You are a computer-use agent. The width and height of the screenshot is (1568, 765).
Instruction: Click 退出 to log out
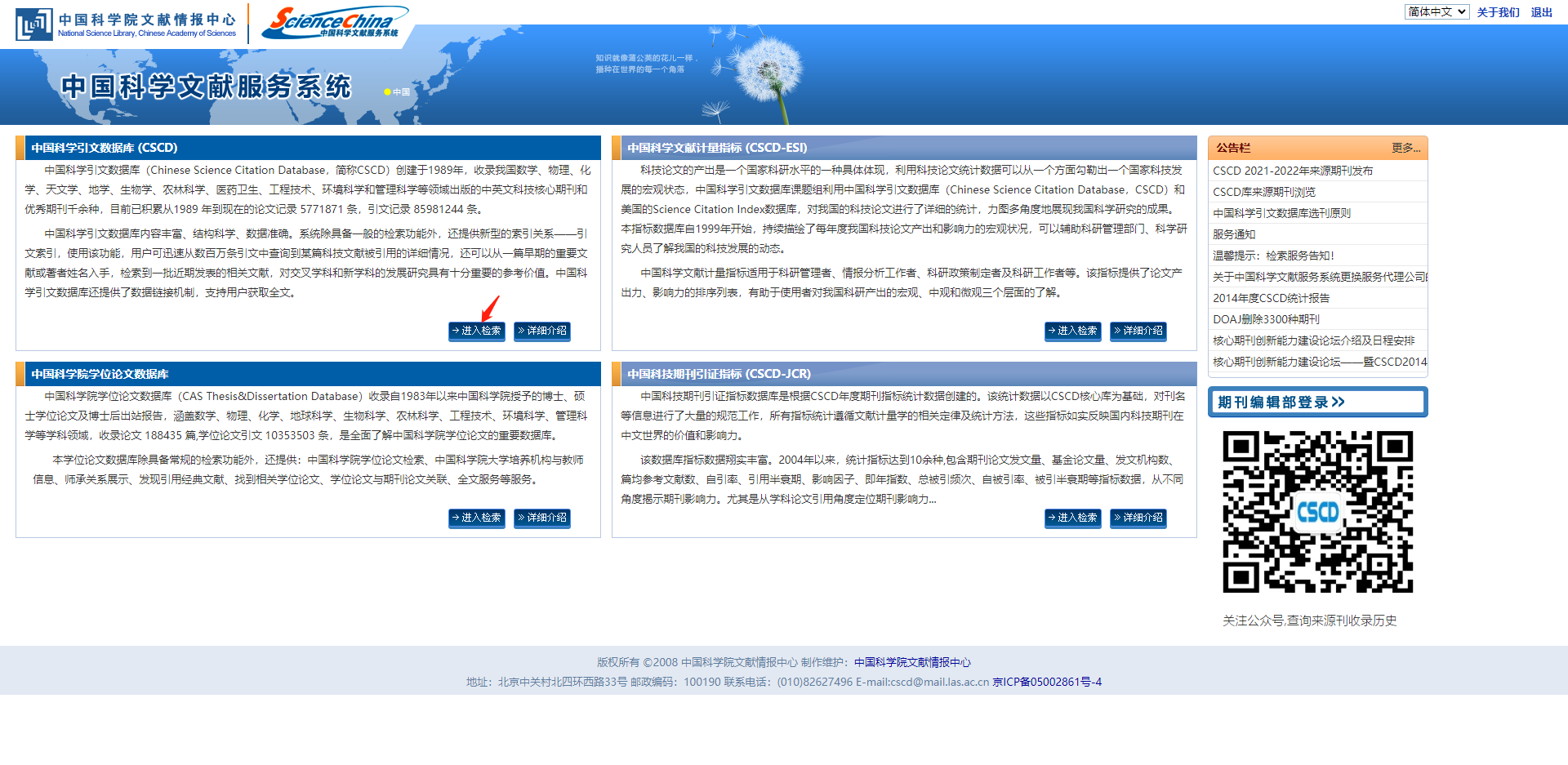pyautogui.click(x=1540, y=11)
